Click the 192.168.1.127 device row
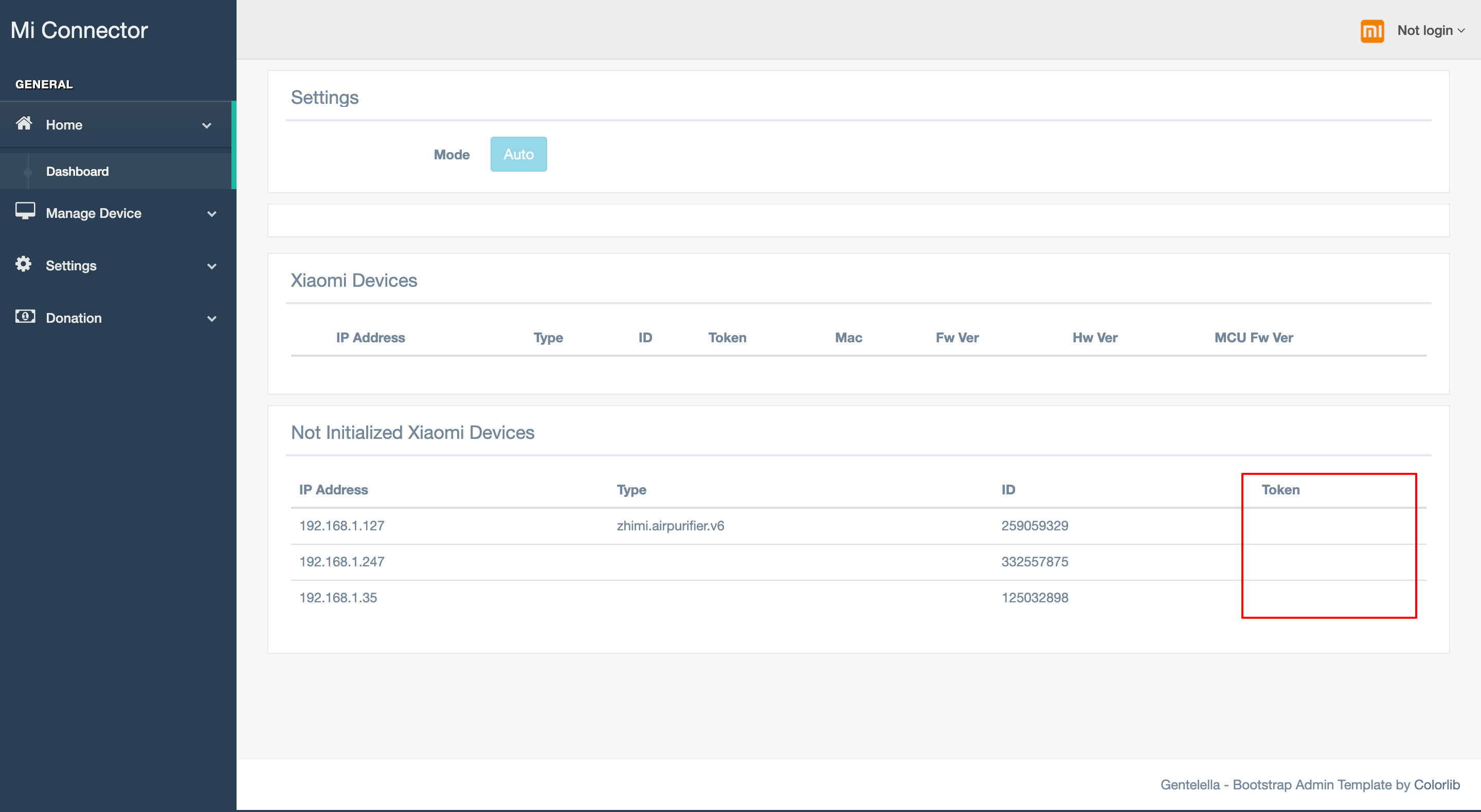1481x812 pixels. [341, 525]
